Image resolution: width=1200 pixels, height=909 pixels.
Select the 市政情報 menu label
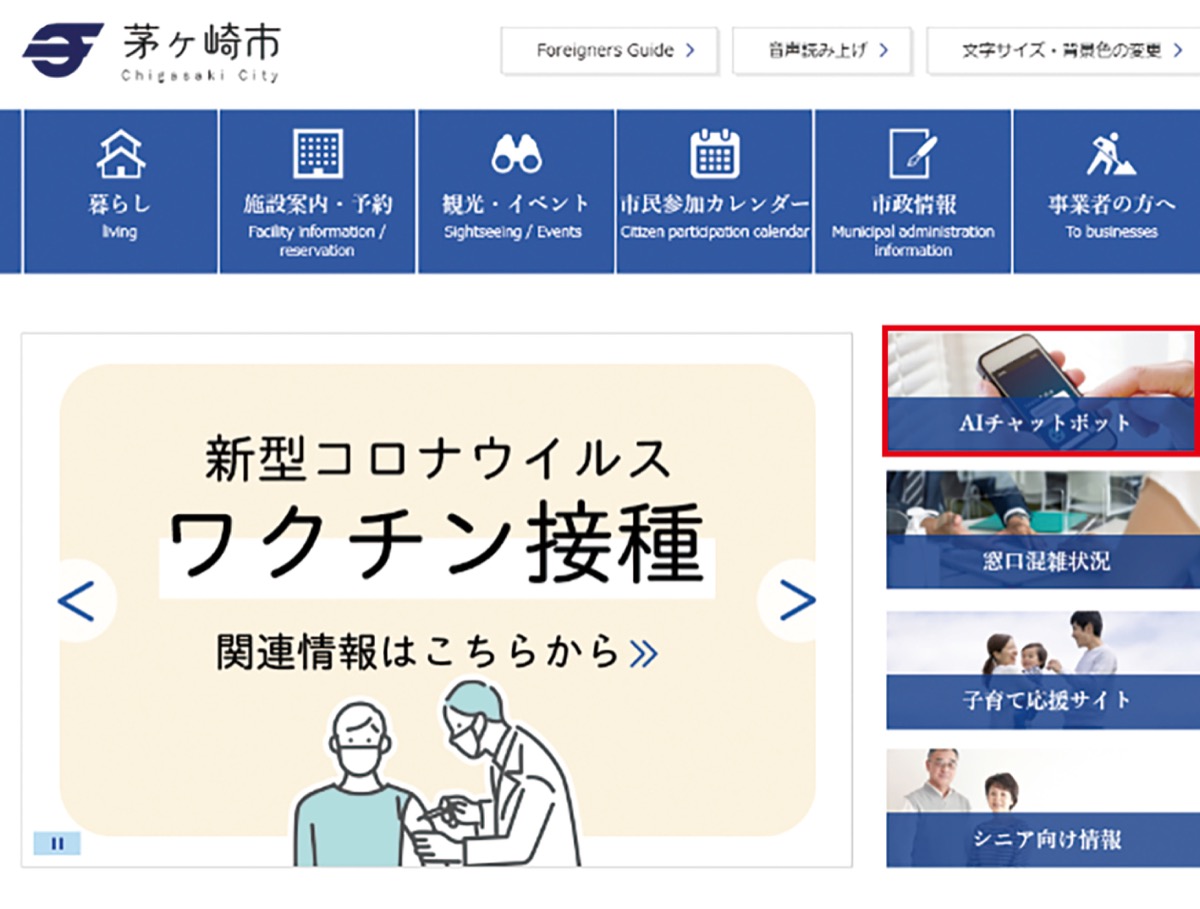tap(913, 205)
